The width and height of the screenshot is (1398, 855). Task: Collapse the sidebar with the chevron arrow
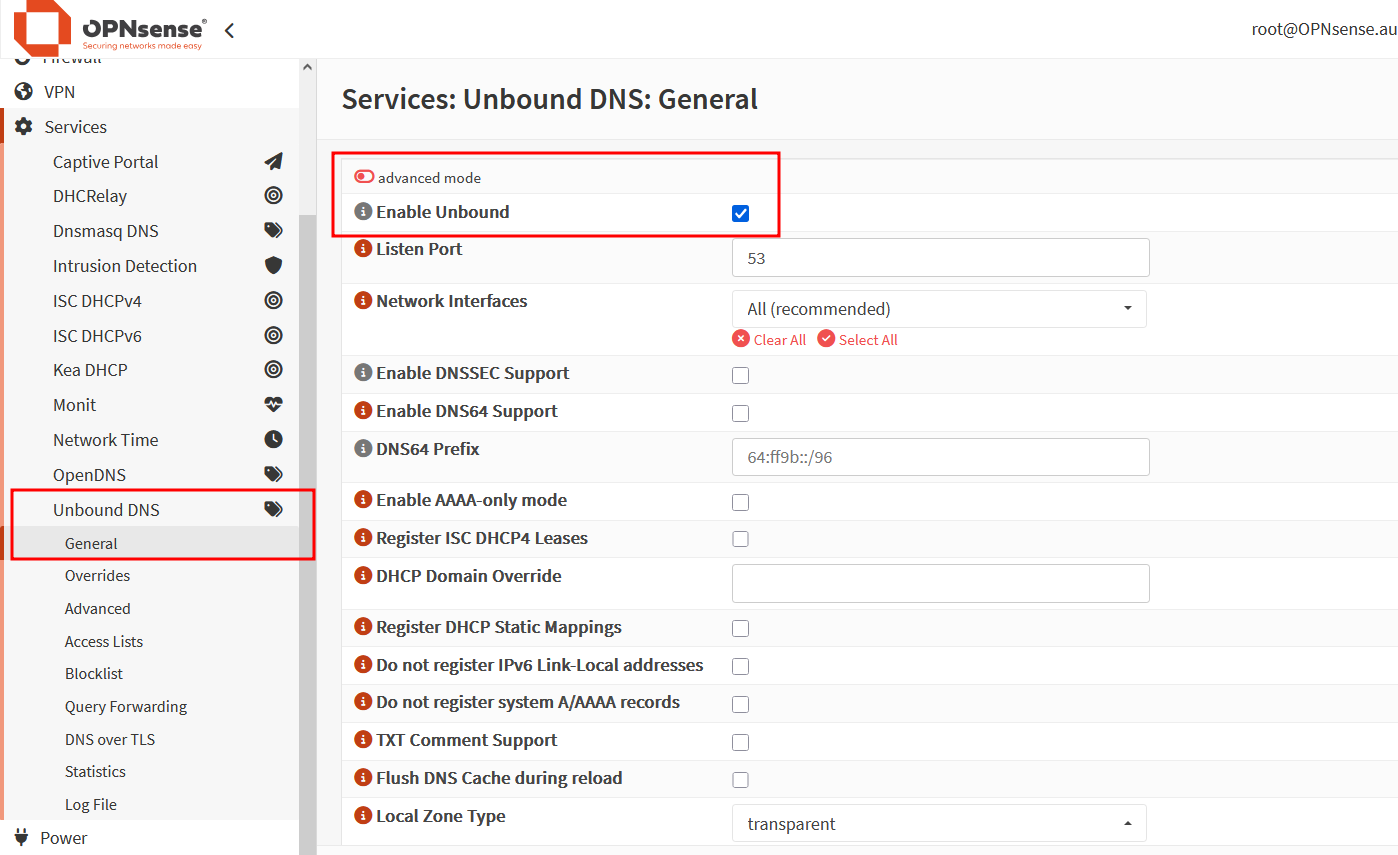(229, 30)
